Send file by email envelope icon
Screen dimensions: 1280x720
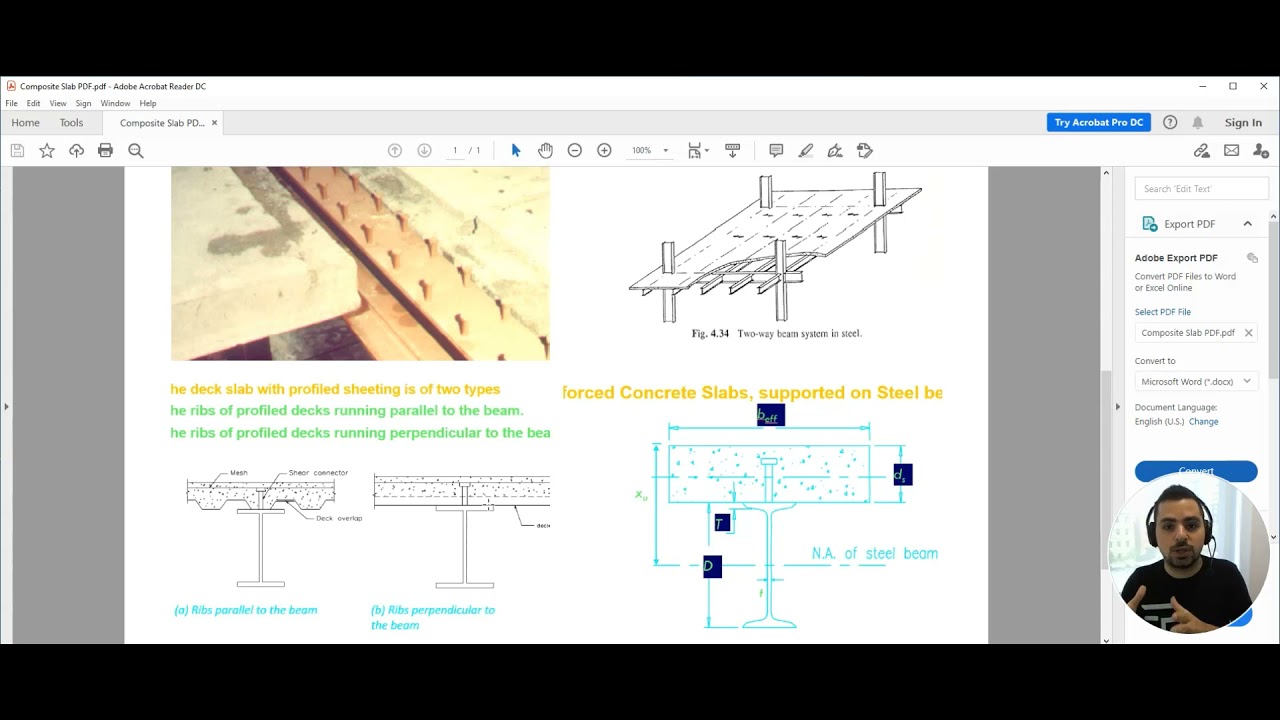(1232, 150)
